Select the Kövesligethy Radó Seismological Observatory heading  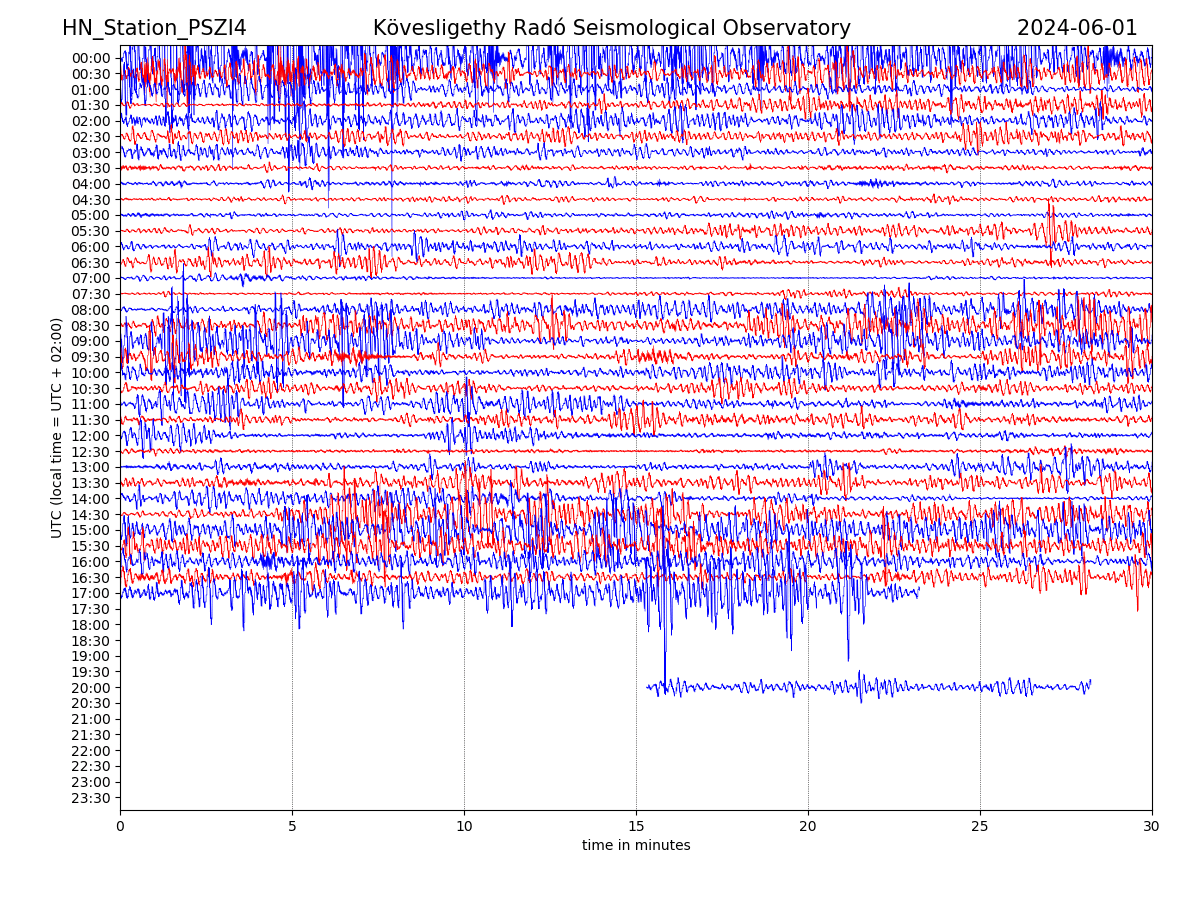tap(611, 28)
